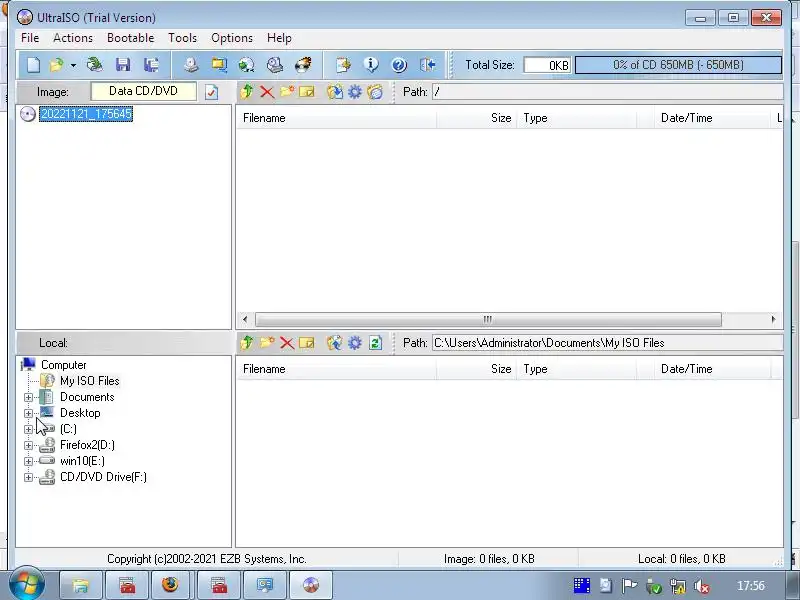This screenshot has height=600, width=800.
Task: Click the Burn CD/DVD image icon
Action: click(303, 65)
